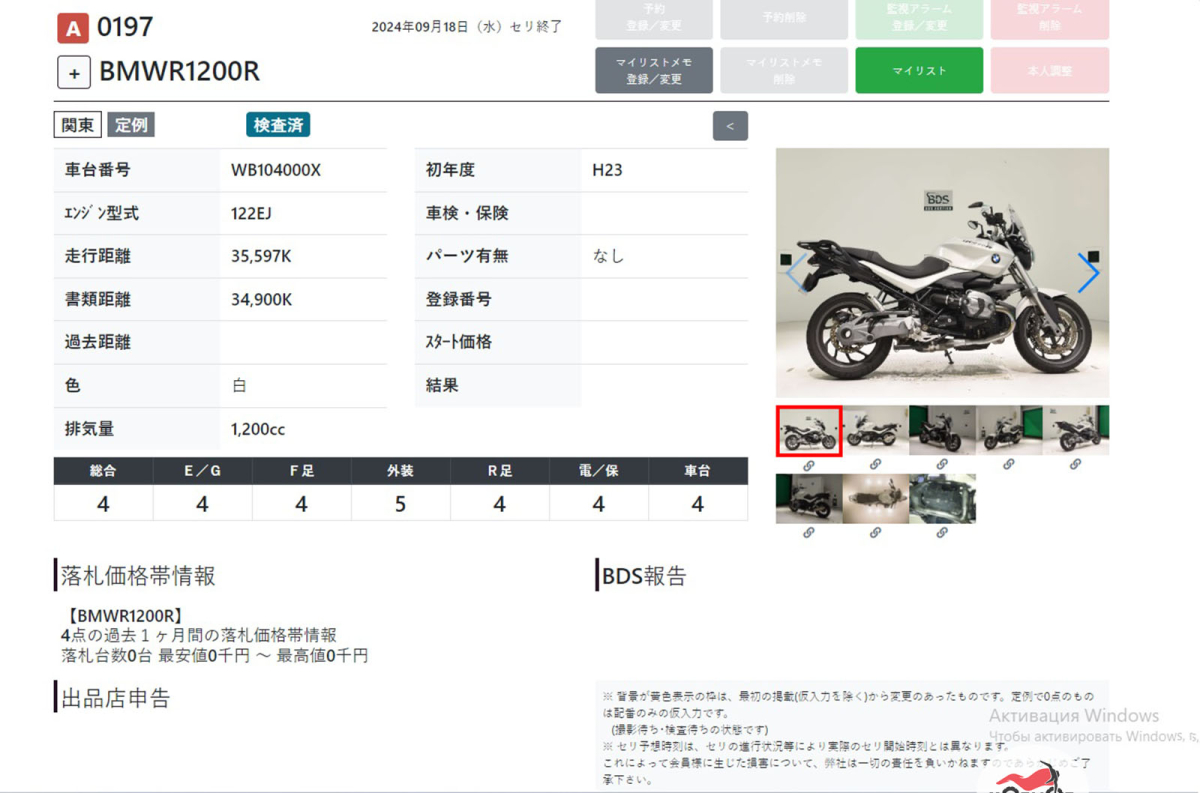Select front view thumbnail with green door on left
The height and width of the screenshot is (793, 1200).
coord(942,431)
